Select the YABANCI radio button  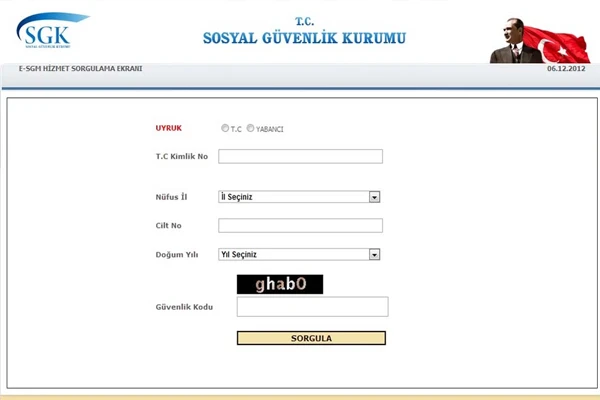(x=250, y=128)
